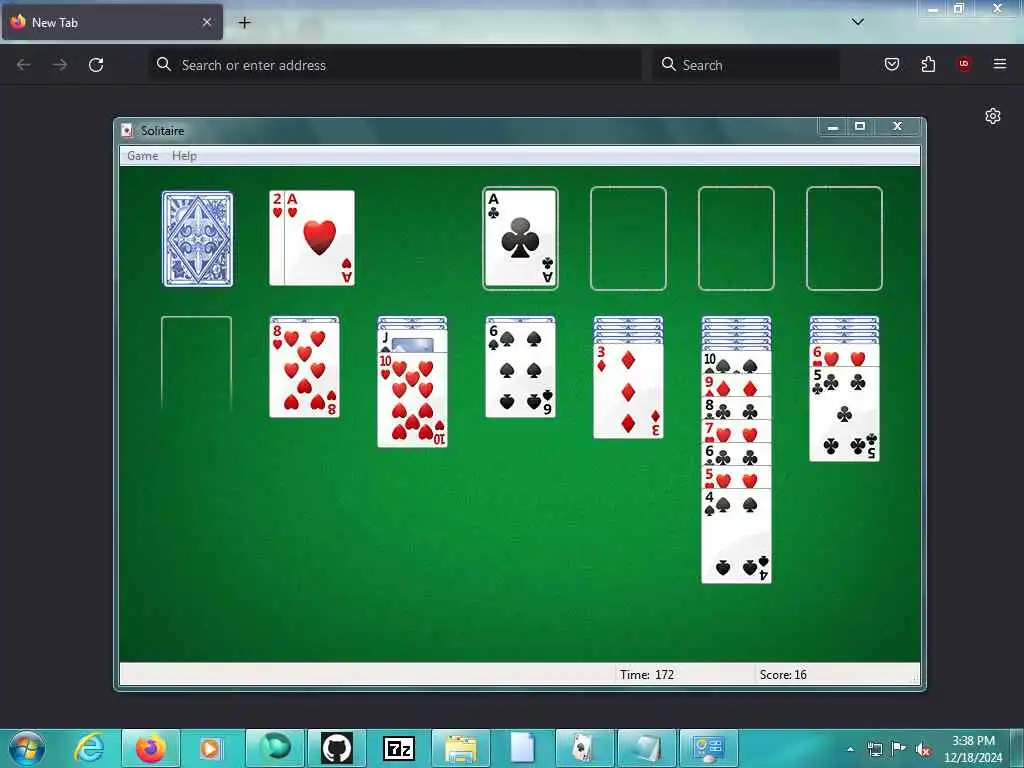Launch Internet Explorer from the taskbar

(89, 748)
